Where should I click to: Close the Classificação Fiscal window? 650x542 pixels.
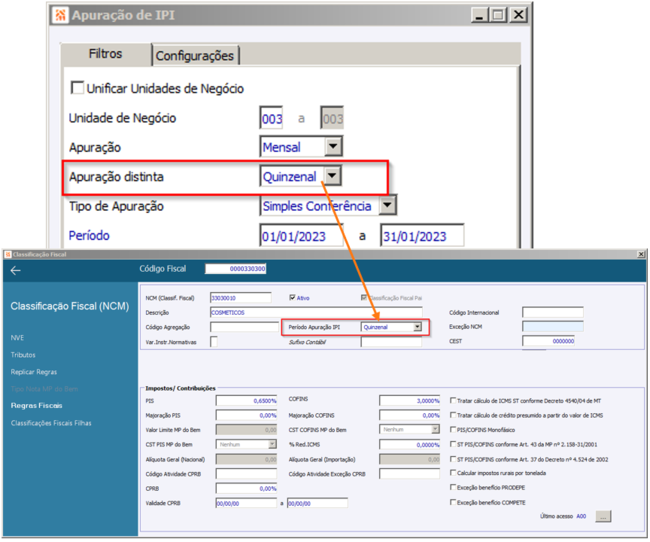pos(641,254)
